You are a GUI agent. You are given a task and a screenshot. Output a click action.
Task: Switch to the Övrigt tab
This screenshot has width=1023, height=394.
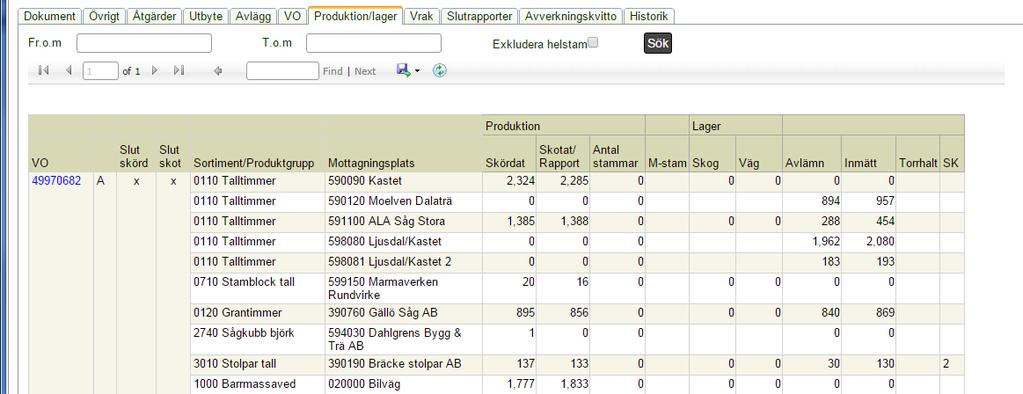click(x=104, y=16)
